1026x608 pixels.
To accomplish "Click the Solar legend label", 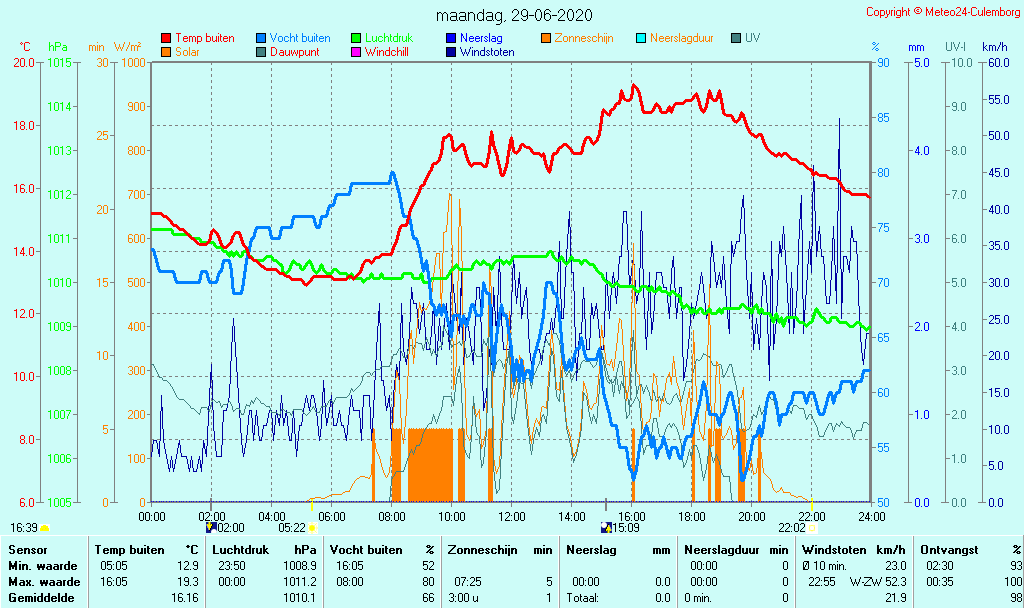I will [187, 52].
